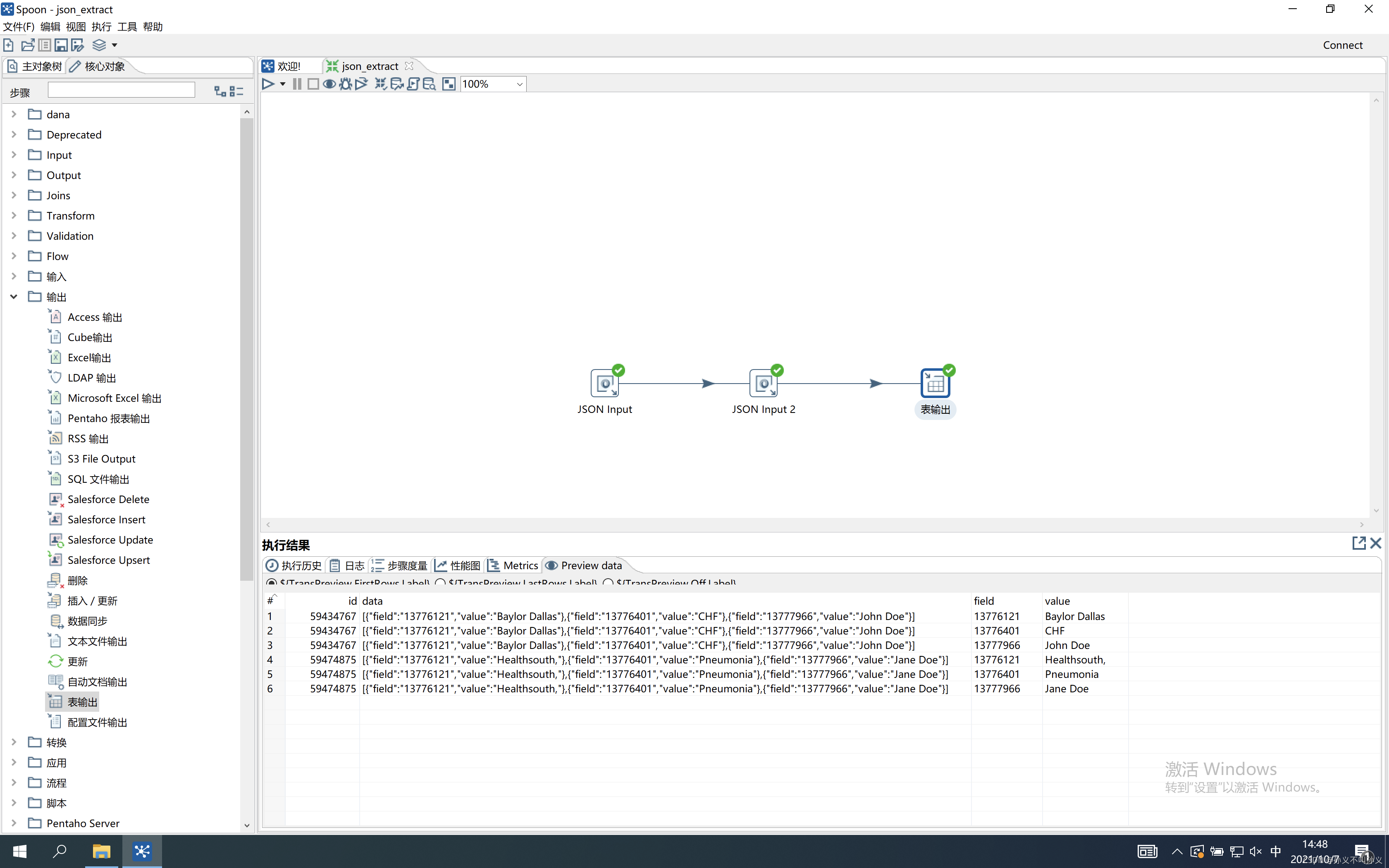This screenshot has width=1389, height=868.
Task: Switch to the 步骤度量 tab
Action: 400,565
